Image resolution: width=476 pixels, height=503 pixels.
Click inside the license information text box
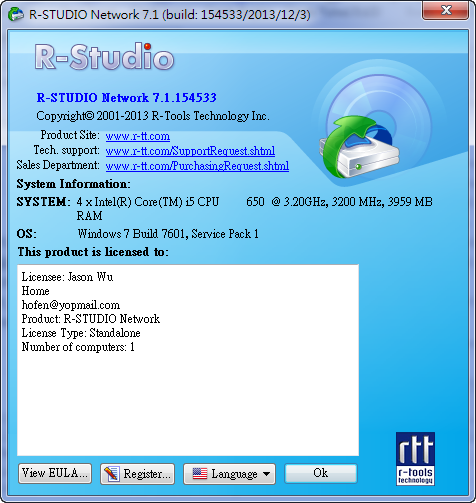[188, 360]
